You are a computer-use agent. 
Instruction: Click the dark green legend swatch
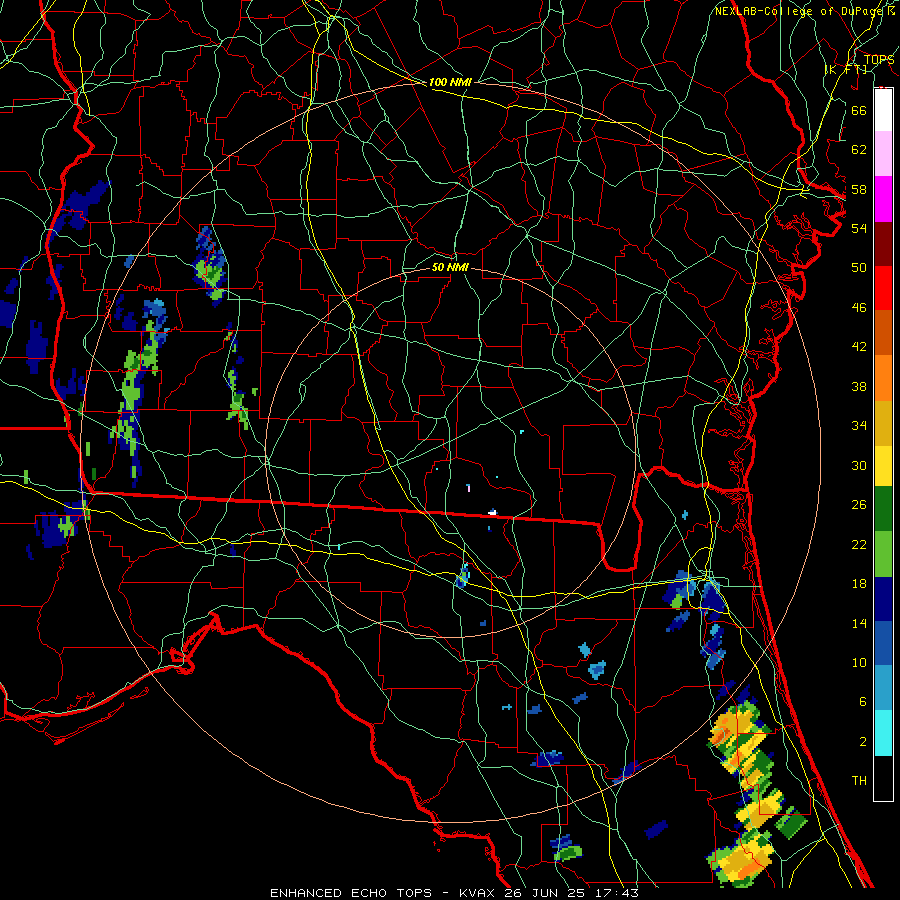tap(883, 509)
